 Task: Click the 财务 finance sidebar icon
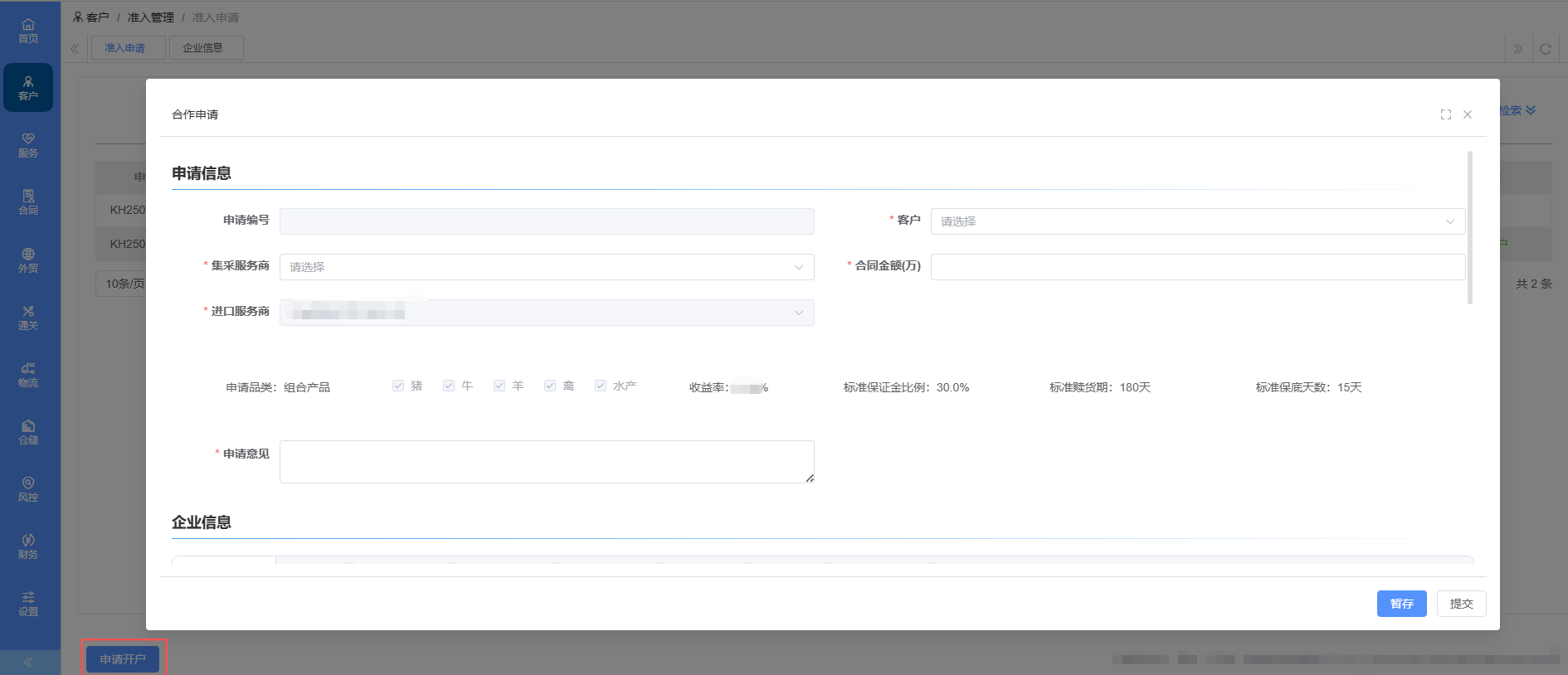(28, 546)
